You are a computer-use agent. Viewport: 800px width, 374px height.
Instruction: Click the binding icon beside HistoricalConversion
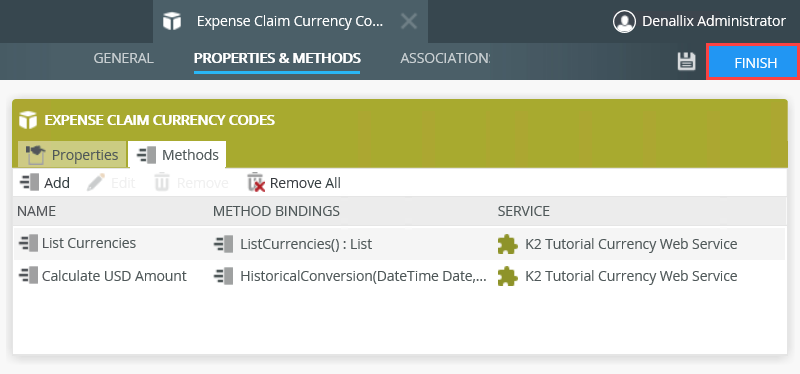[223, 276]
